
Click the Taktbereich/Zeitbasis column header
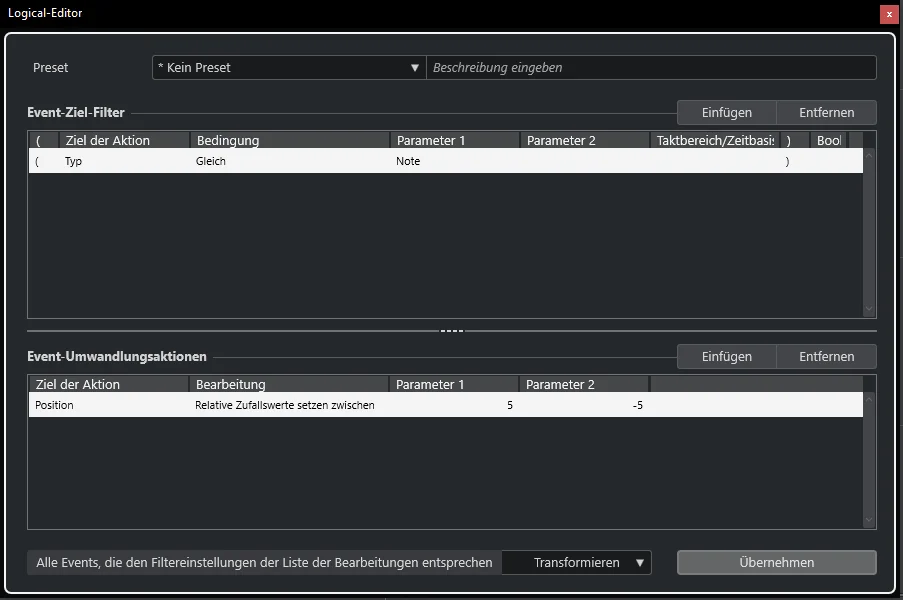[x=715, y=140]
